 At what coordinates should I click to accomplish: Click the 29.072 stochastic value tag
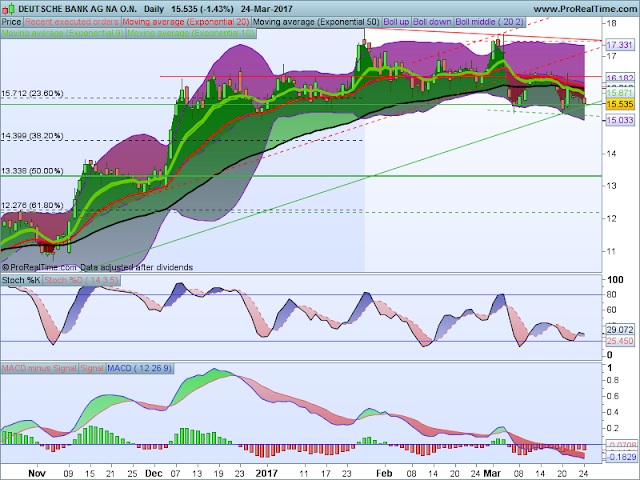(620, 330)
